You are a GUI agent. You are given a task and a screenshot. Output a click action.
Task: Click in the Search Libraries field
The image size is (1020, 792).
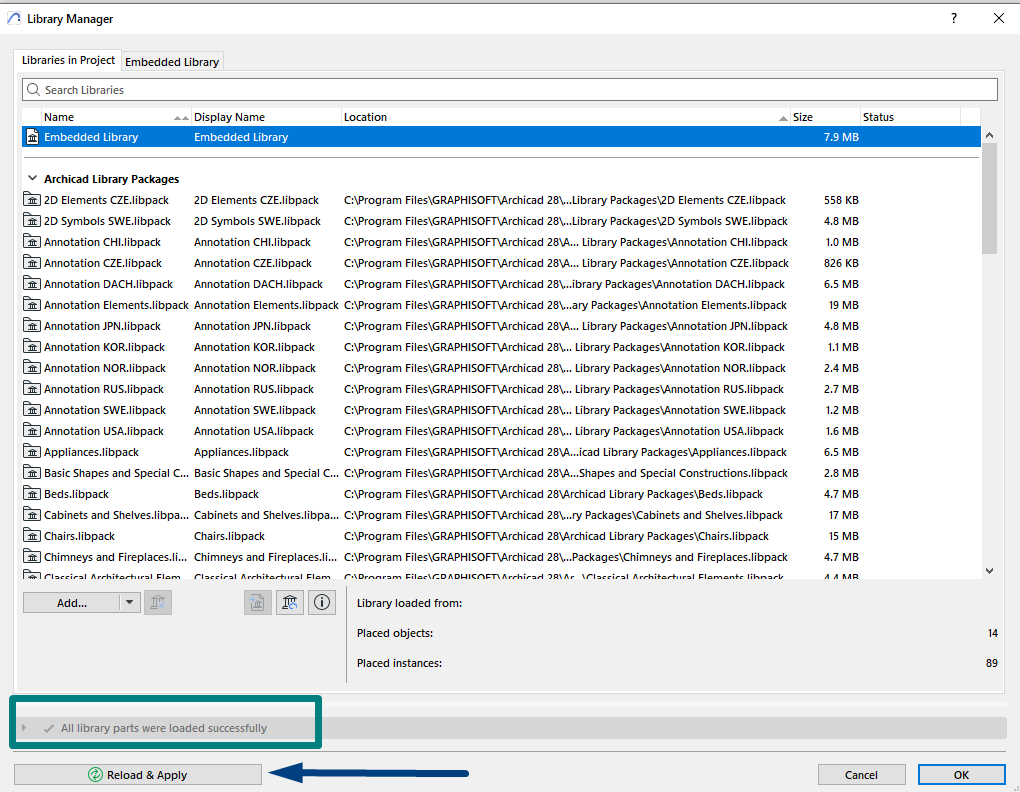(x=510, y=90)
